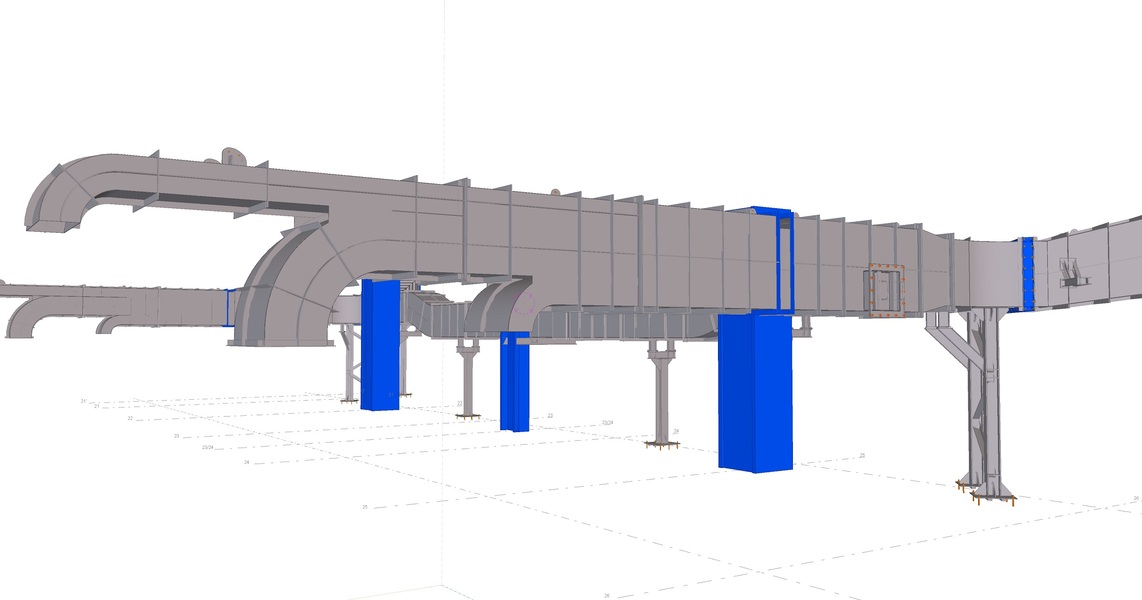Click the access door with orange bolts
This screenshot has height=600, width=1142.
click(x=886, y=289)
